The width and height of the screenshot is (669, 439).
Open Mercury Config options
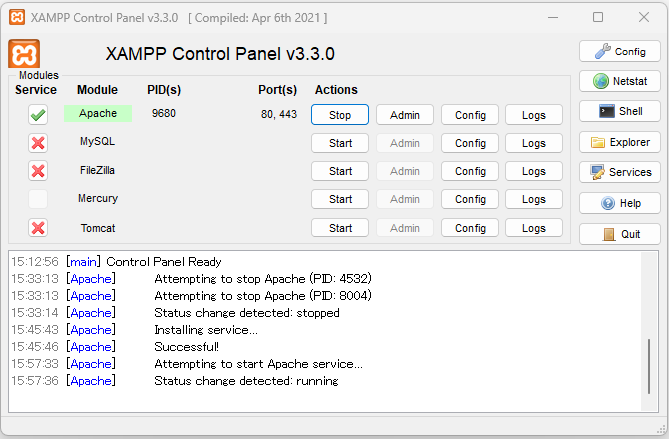[x=470, y=199]
